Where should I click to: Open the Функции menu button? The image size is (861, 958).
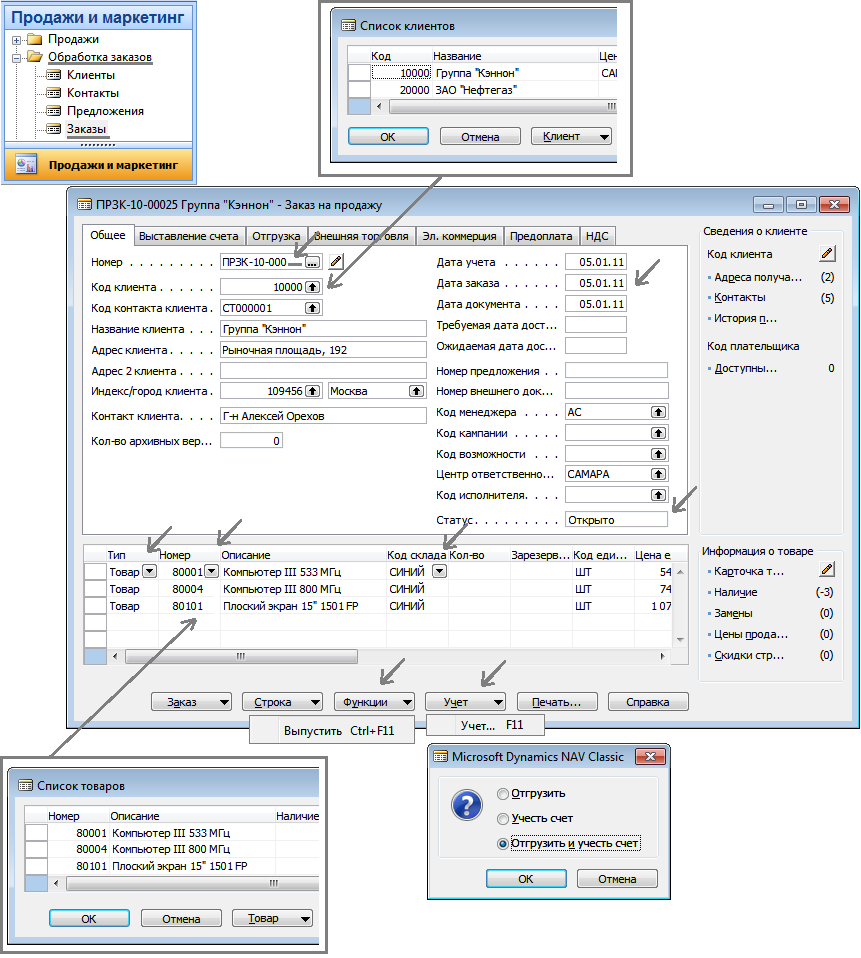pos(374,702)
